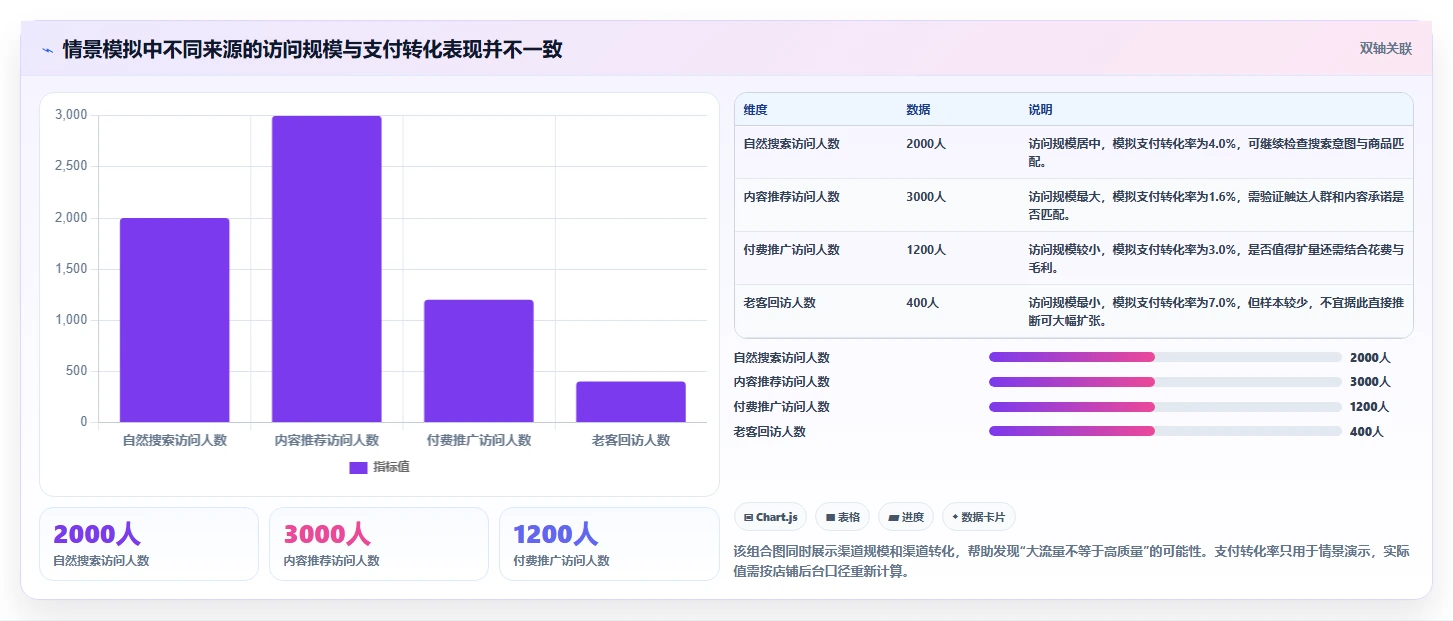Click the 老客回访人数 x-axis label
This screenshot has width=1453, height=621.
tap(631, 440)
